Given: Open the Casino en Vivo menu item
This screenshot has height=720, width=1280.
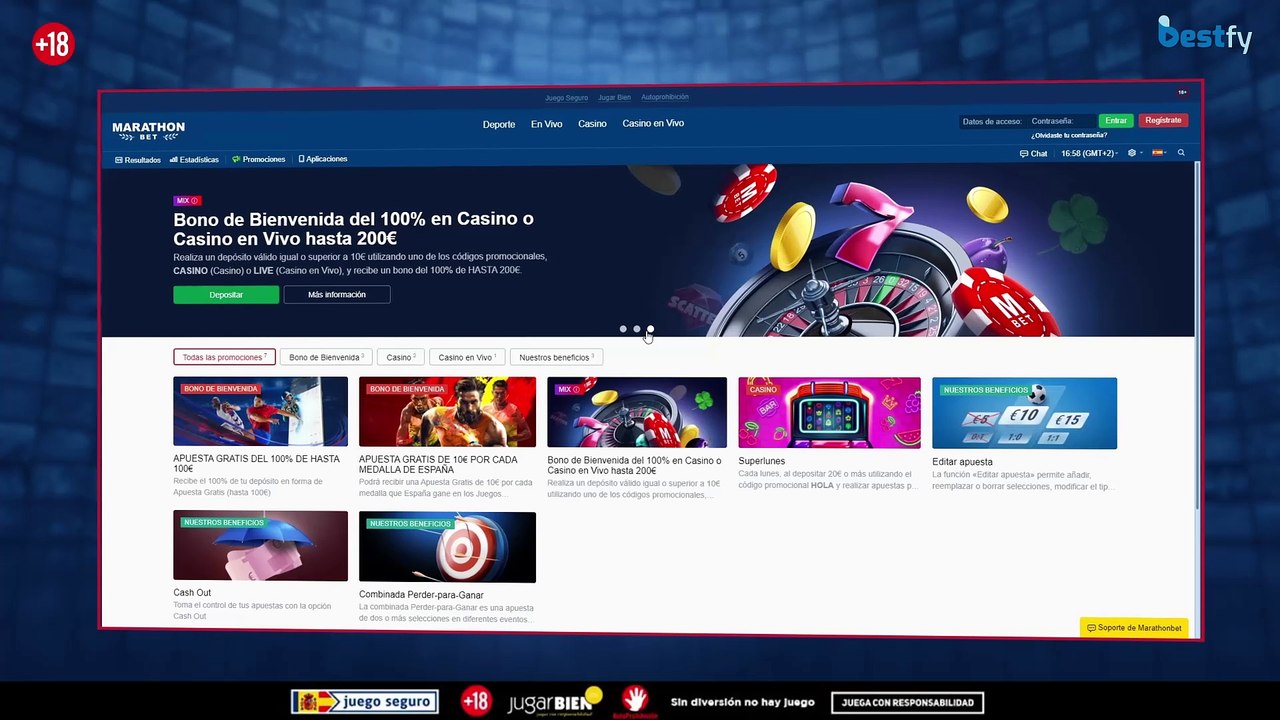Looking at the screenshot, I should (653, 123).
